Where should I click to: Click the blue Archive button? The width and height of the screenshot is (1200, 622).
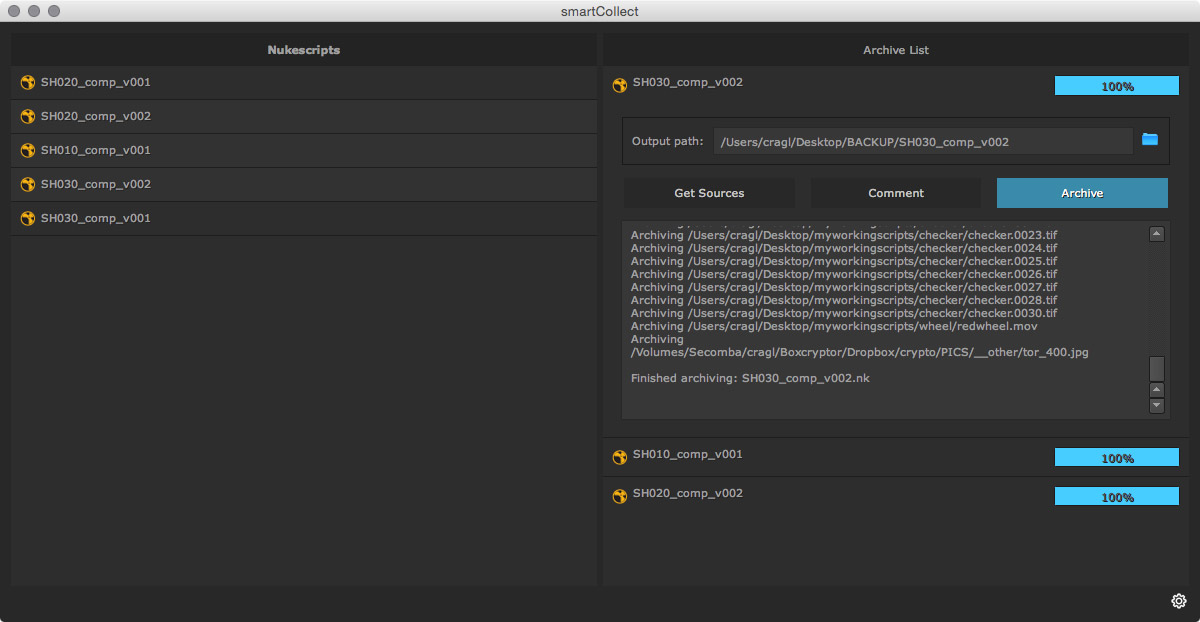tap(1081, 193)
